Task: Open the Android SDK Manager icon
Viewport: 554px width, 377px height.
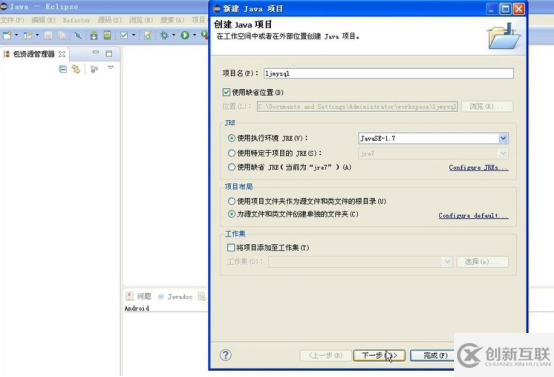Action: 94,35
